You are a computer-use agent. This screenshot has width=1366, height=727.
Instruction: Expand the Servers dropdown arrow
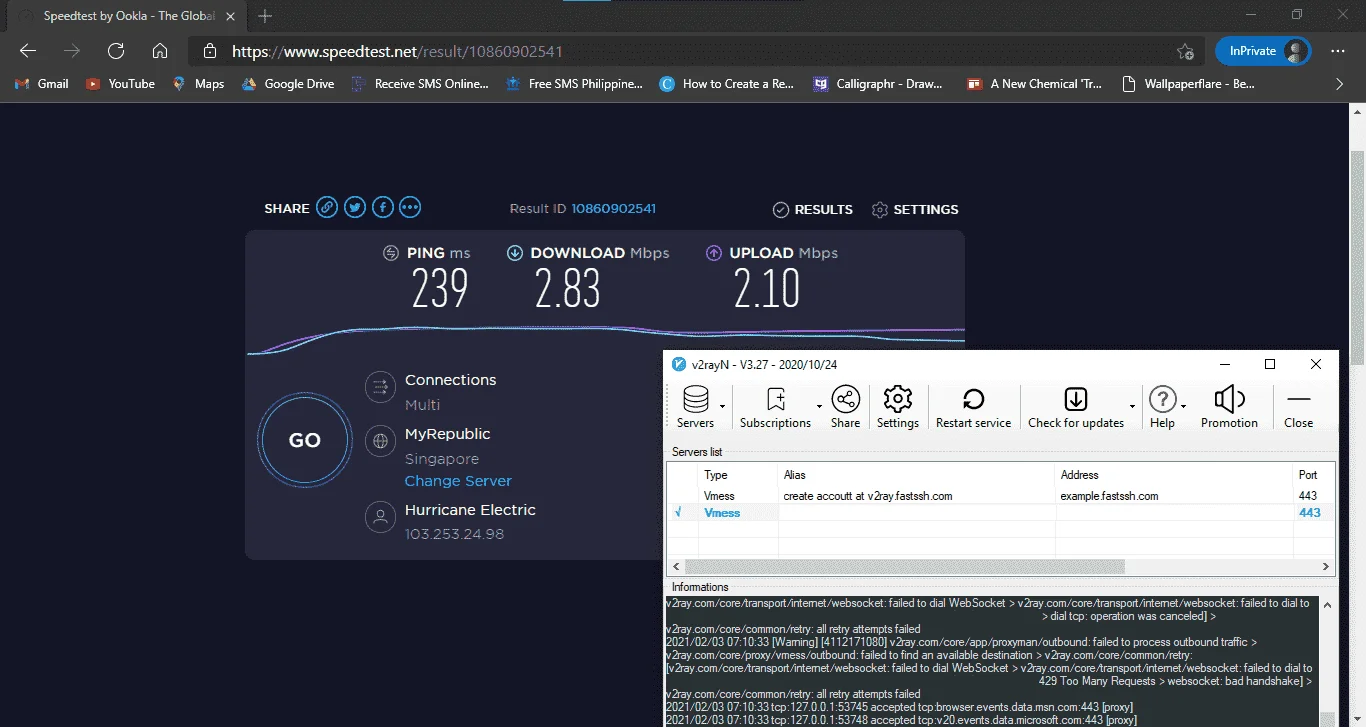[722, 406]
